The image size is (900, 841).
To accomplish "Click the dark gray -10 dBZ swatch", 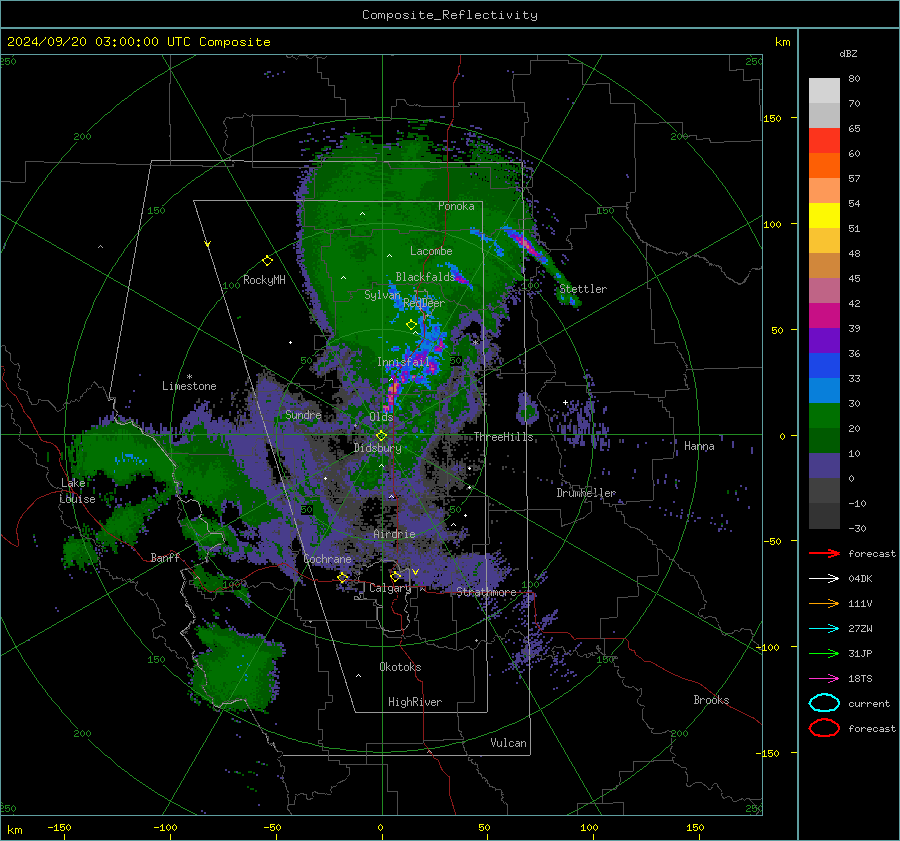I will (x=824, y=516).
